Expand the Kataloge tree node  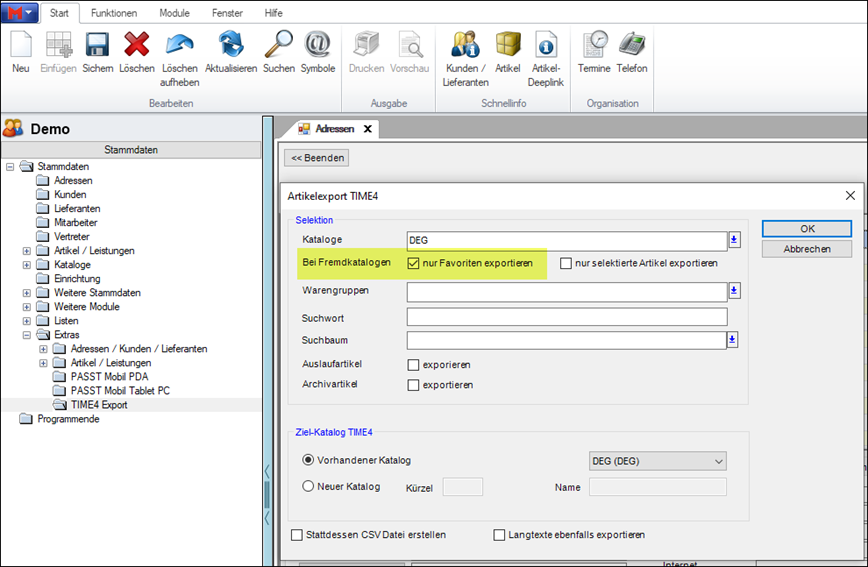(27, 265)
